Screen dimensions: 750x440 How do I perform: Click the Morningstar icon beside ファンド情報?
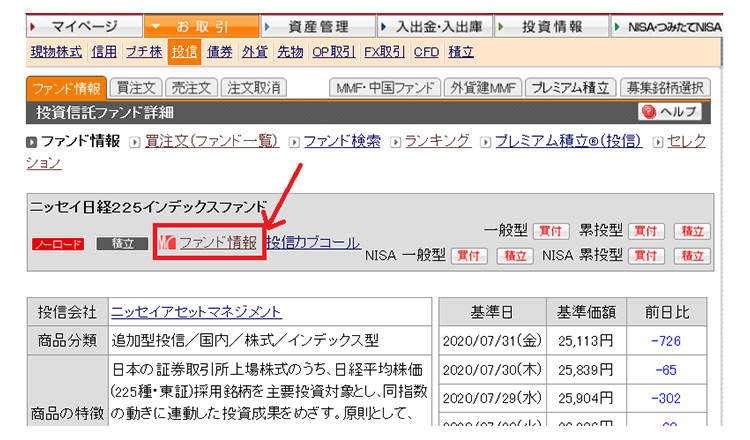click(x=167, y=243)
